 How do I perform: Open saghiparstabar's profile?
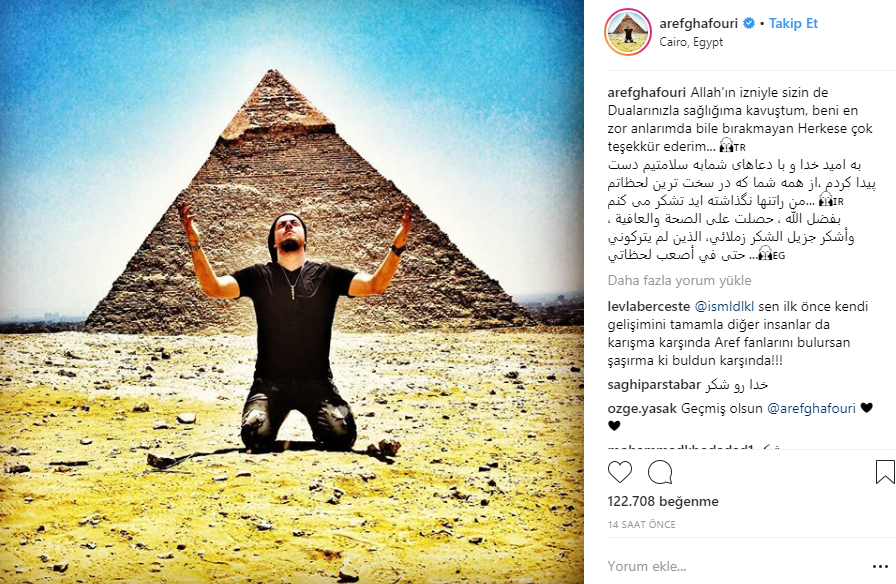[x=654, y=385]
